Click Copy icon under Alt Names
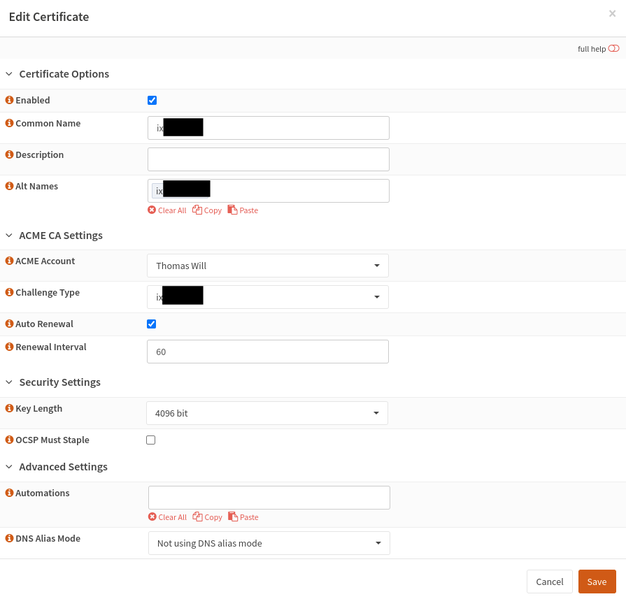 tap(197, 210)
